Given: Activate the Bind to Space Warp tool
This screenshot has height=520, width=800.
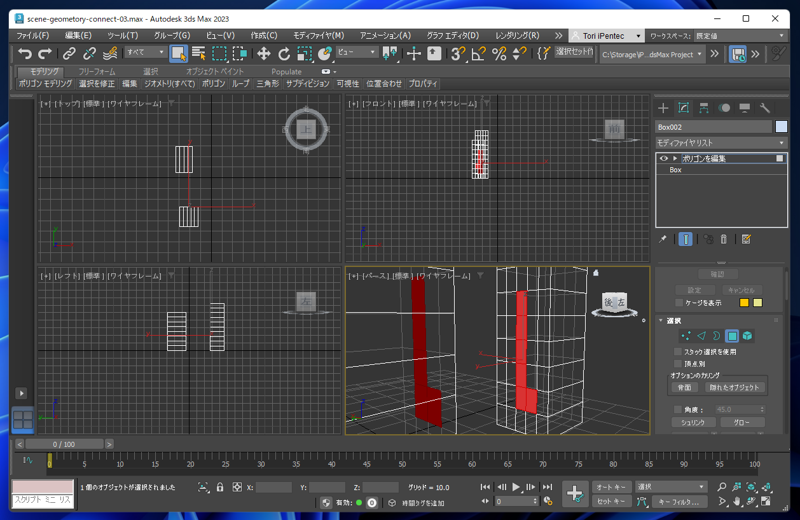Looking at the screenshot, I should pyautogui.click(x=110, y=53).
